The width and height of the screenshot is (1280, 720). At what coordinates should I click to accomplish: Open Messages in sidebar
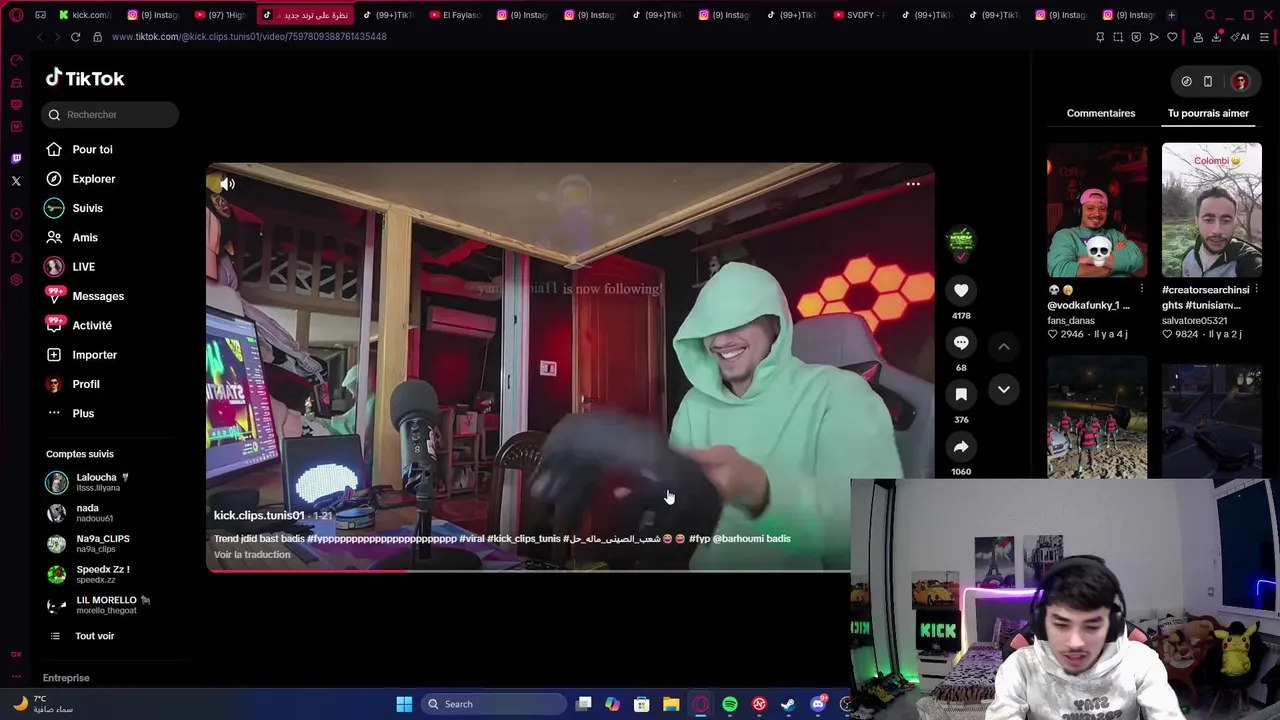85,296
